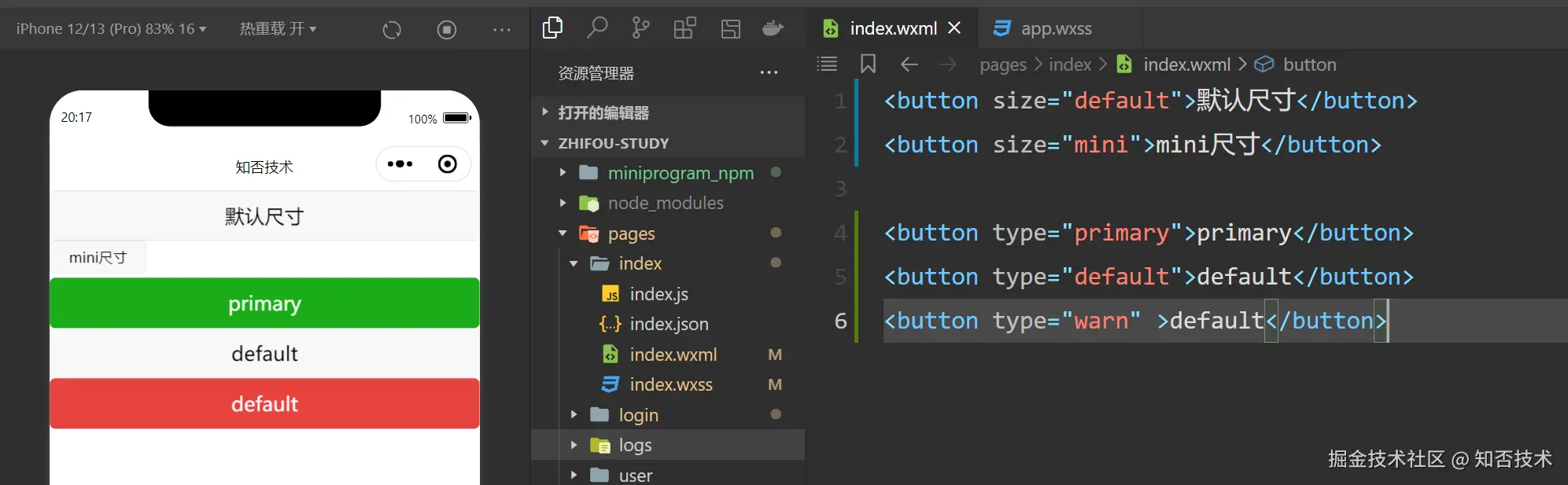This screenshot has width=1568, height=485.
Task: Open the Search magnifier icon
Action: pos(597,28)
